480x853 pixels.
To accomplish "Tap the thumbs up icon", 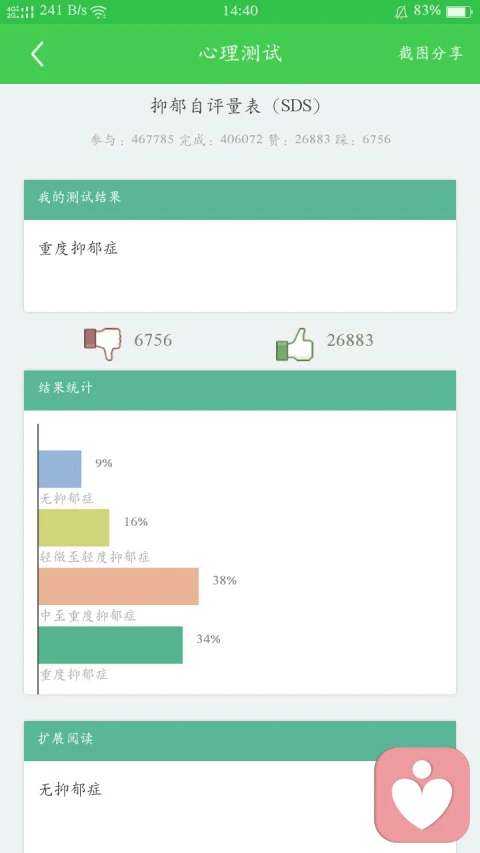I will point(295,344).
